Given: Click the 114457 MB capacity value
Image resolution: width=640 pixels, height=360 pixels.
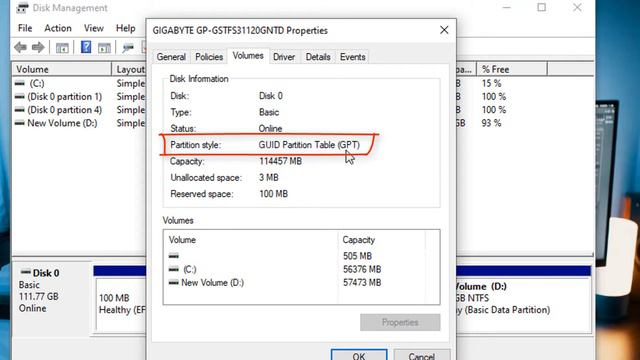Looking at the screenshot, I should [280, 161].
